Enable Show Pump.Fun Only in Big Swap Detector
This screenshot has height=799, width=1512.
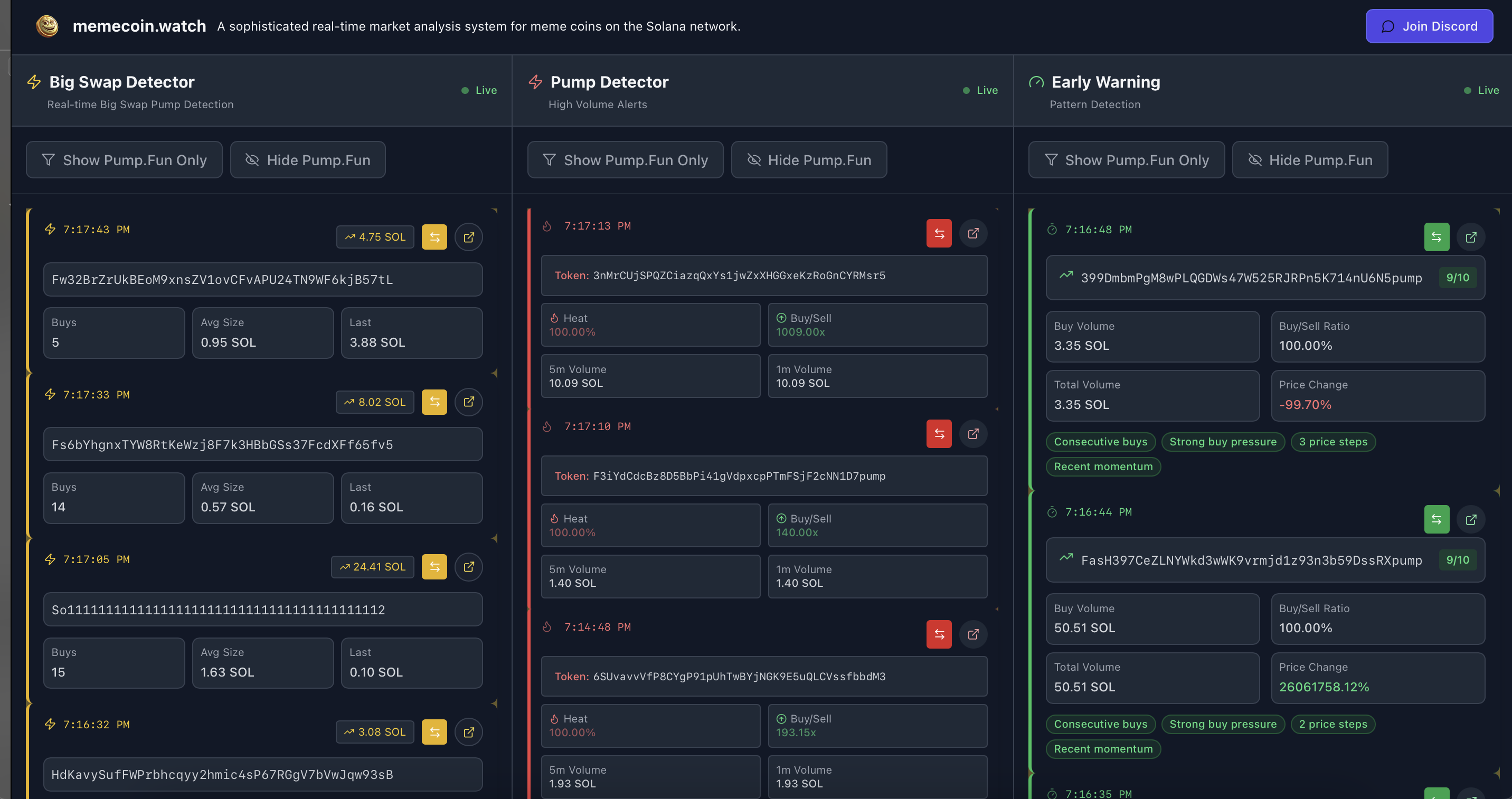click(x=124, y=159)
